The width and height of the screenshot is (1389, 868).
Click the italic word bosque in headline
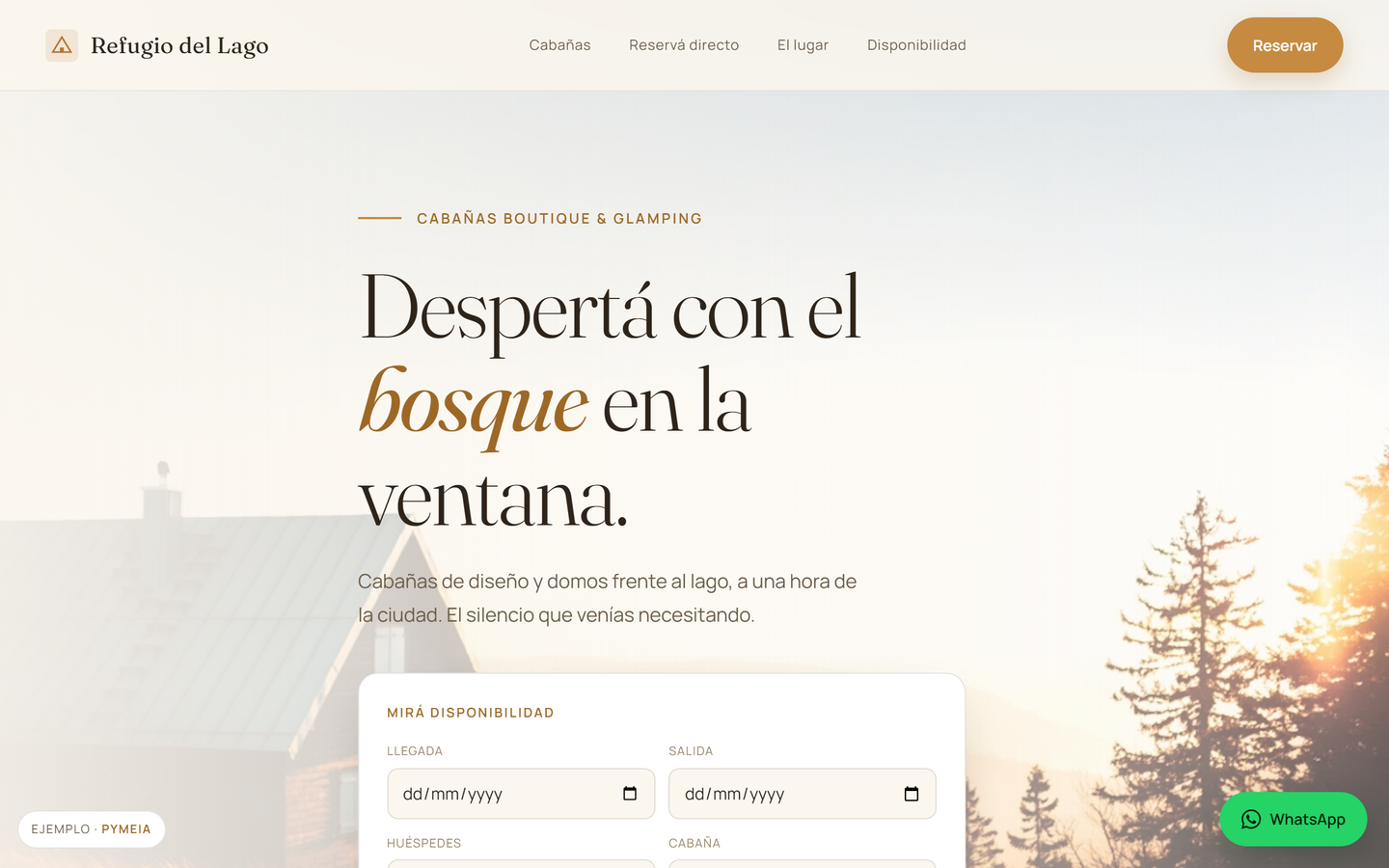tap(474, 405)
